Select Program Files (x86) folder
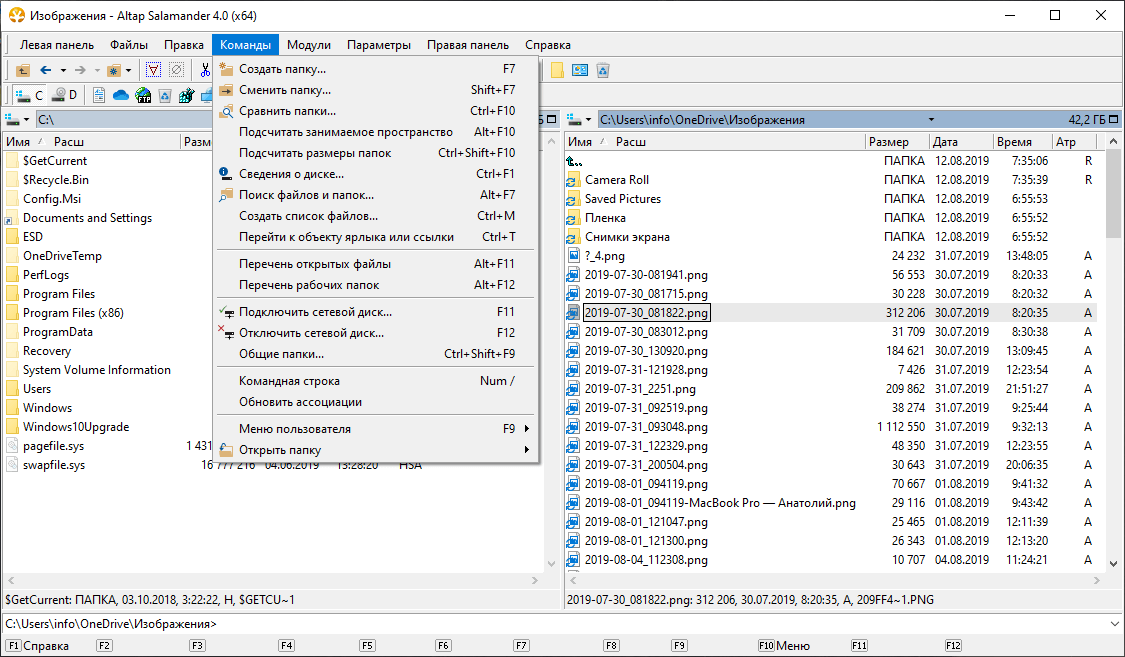Screen dimensions: 1125x657 click(72, 313)
